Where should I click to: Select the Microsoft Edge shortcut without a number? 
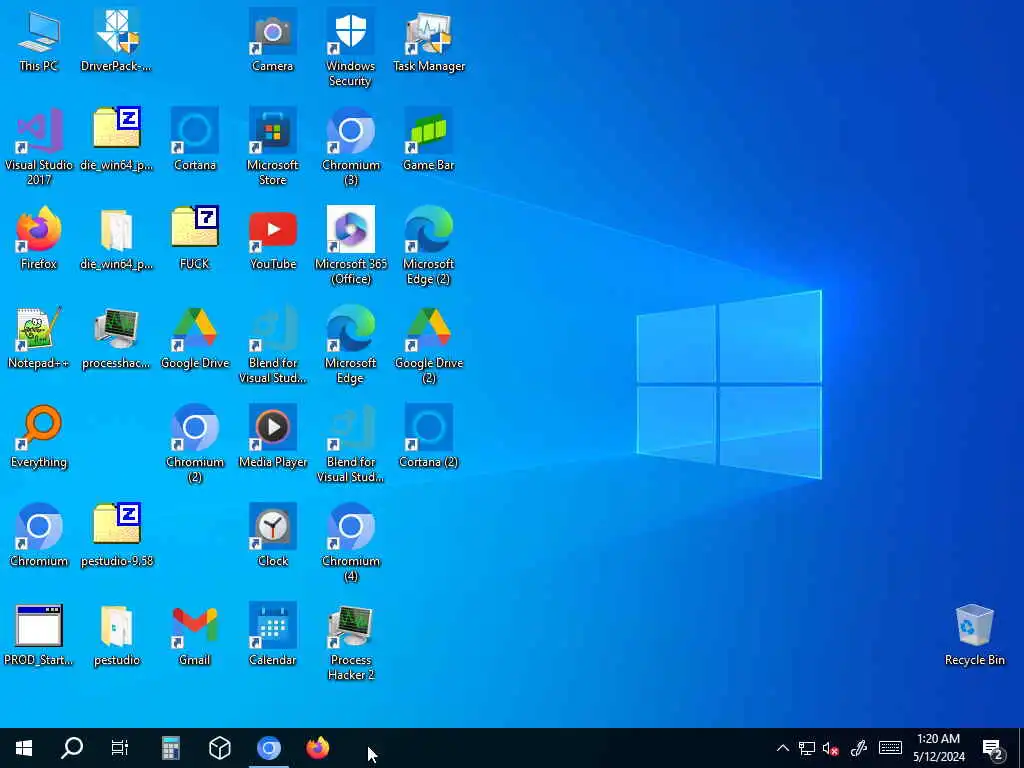(351, 345)
